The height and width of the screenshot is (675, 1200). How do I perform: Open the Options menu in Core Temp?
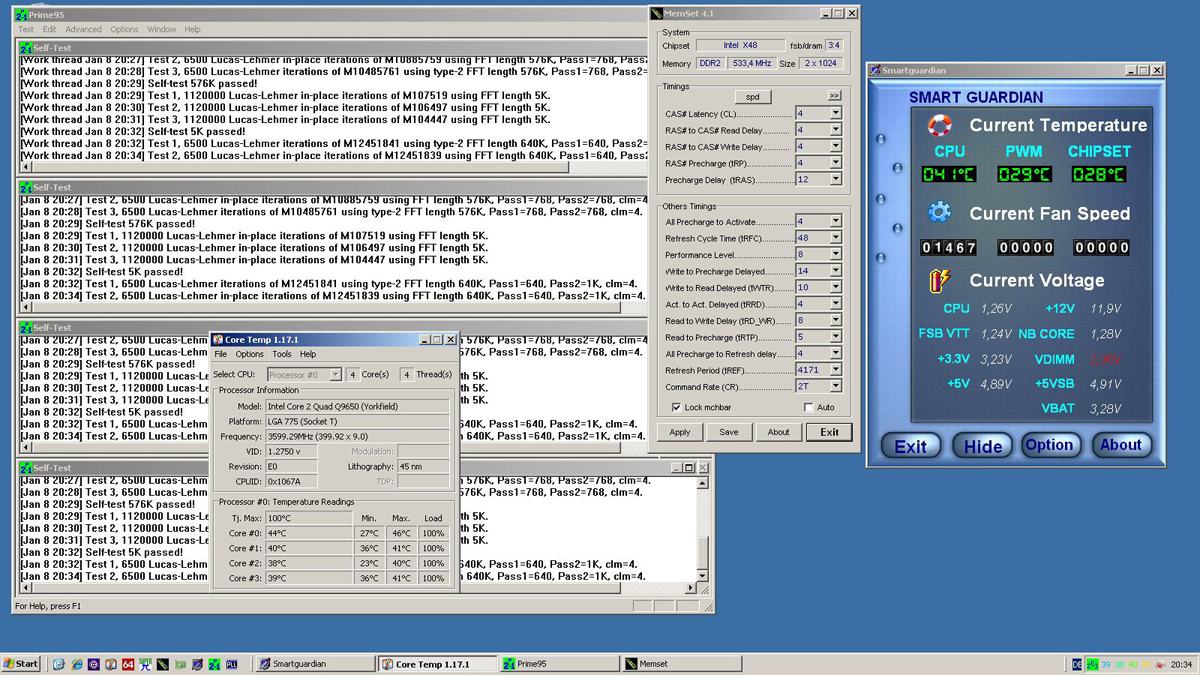click(250, 354)
